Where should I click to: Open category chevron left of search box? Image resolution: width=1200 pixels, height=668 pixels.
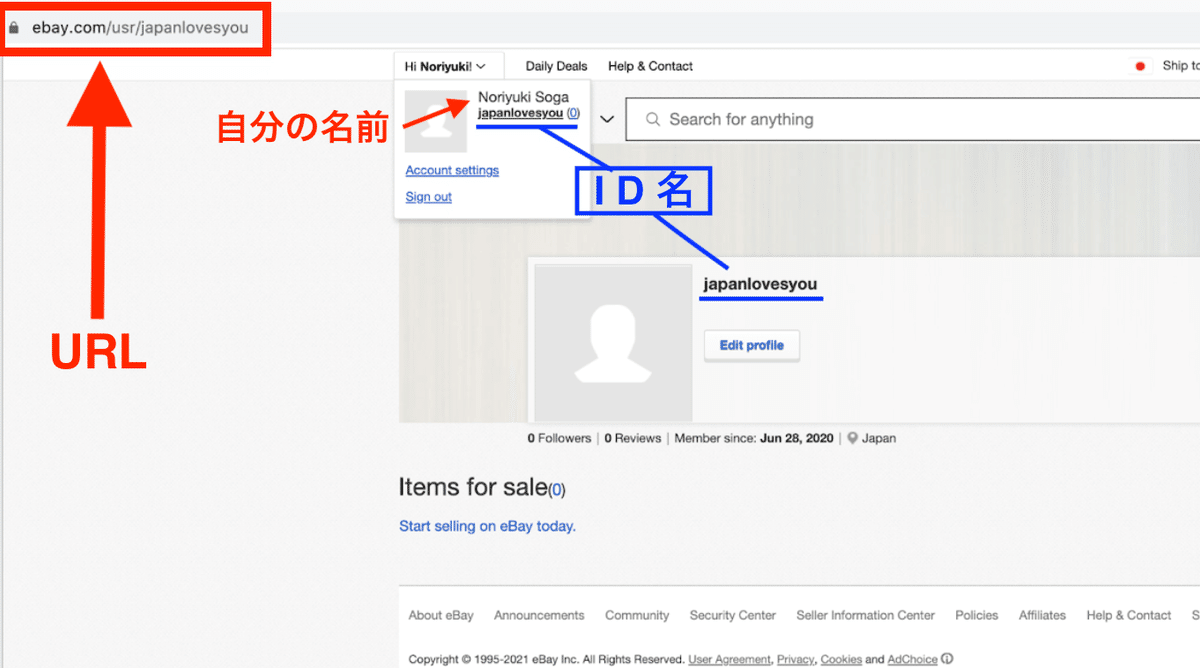(606, 119)
